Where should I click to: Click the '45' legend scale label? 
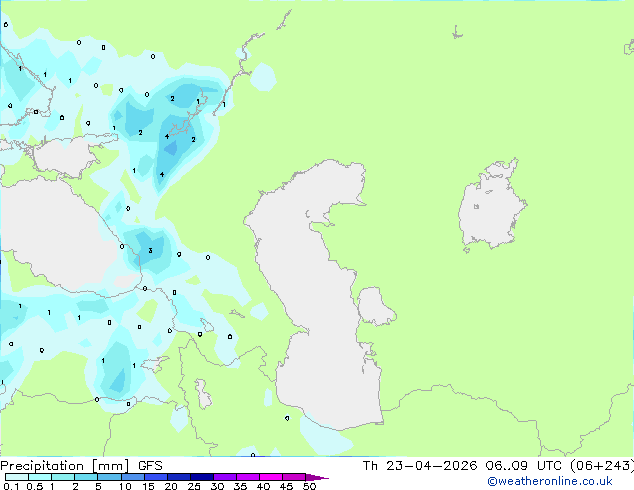click(286, 486)
